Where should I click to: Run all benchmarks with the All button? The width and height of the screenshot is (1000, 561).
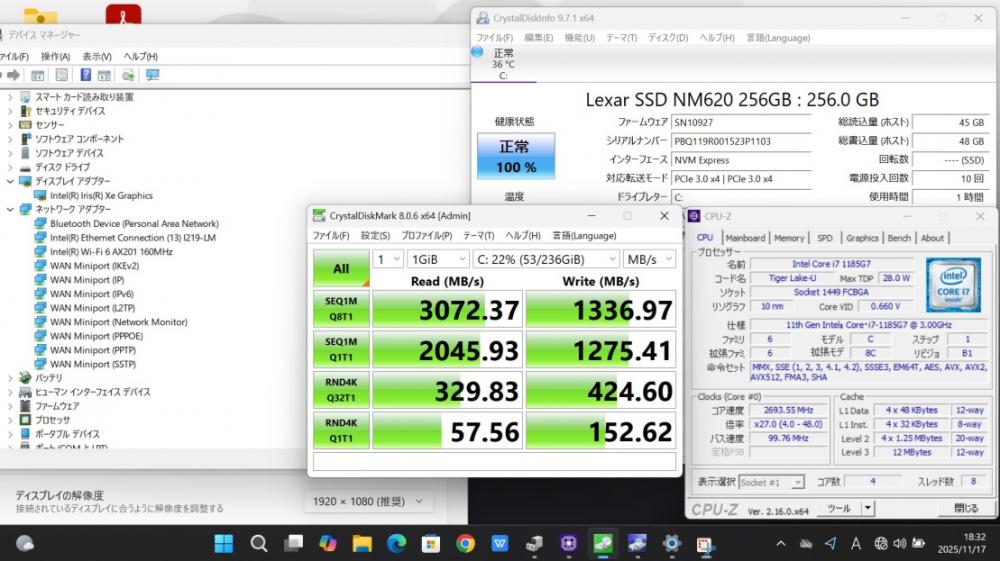(341, 268)
